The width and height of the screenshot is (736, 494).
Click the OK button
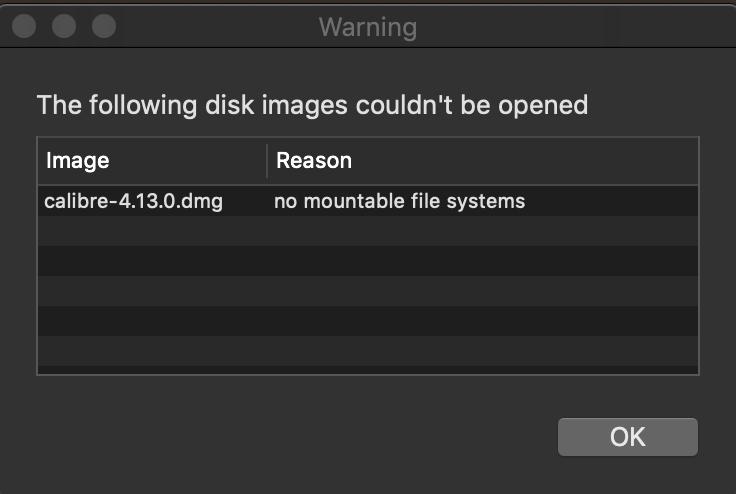click(628, 437)
